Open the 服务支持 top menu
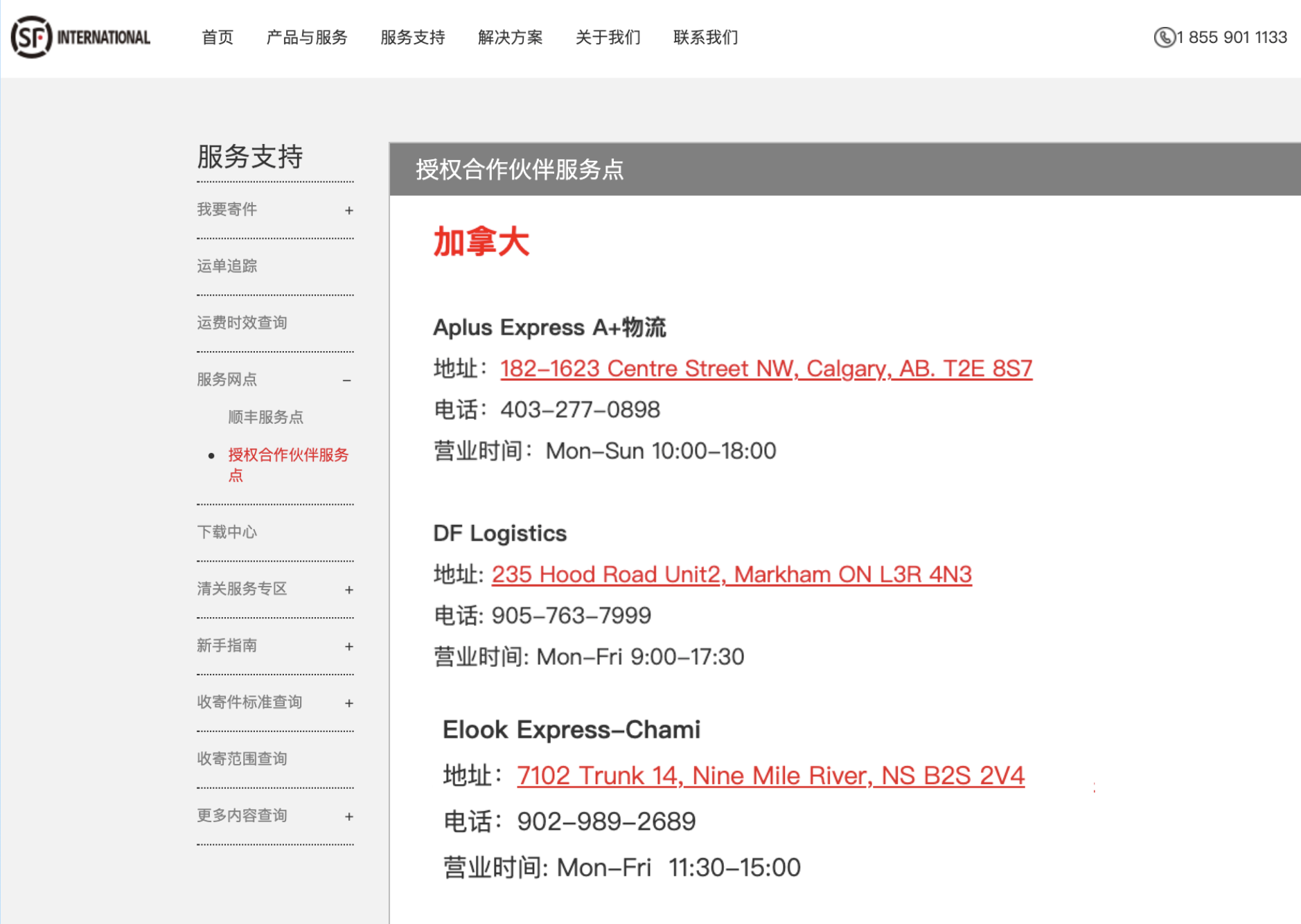1301x924 pixels. (413, 37)
